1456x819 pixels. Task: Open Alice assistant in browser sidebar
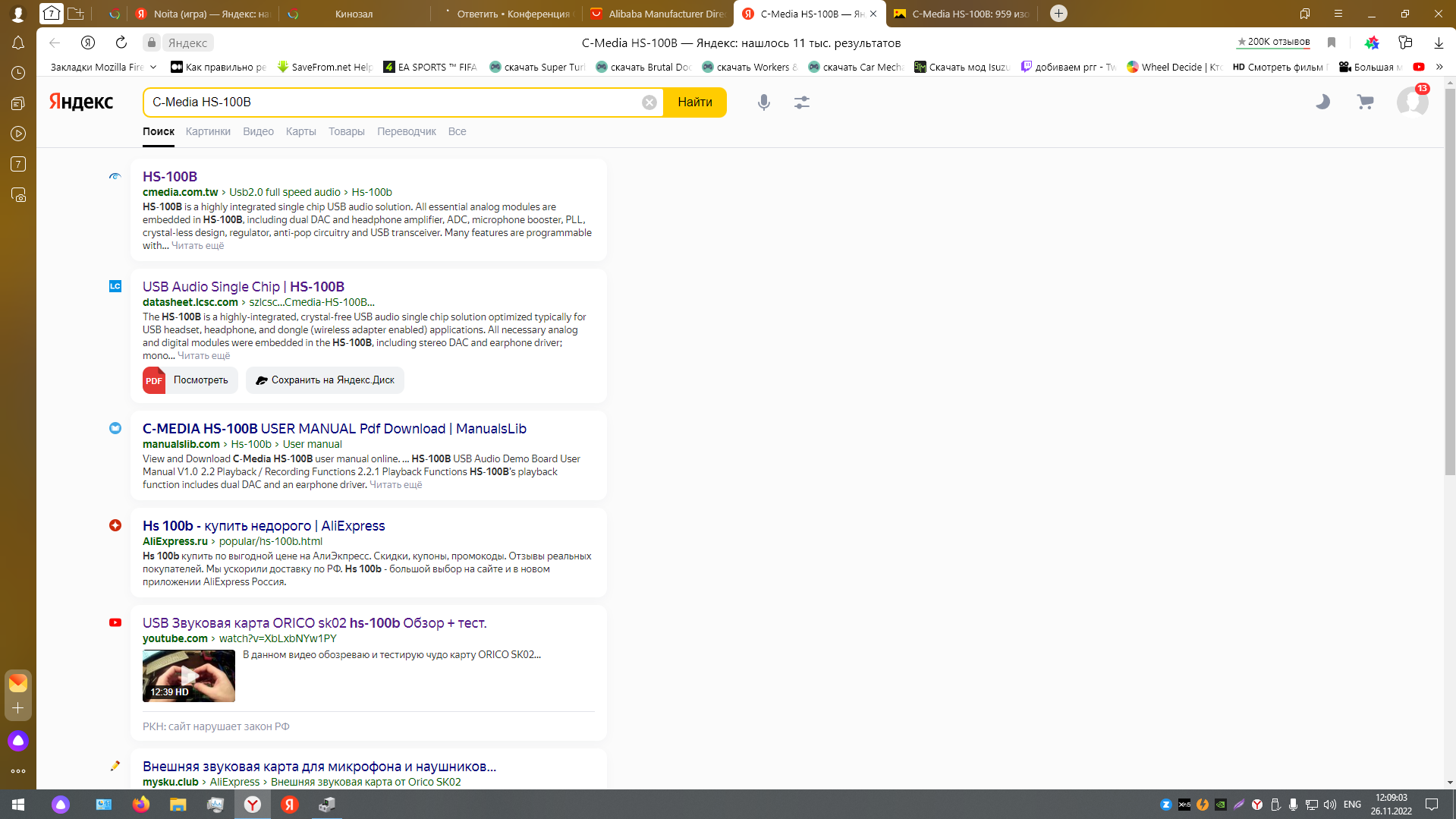pos(18,741)
